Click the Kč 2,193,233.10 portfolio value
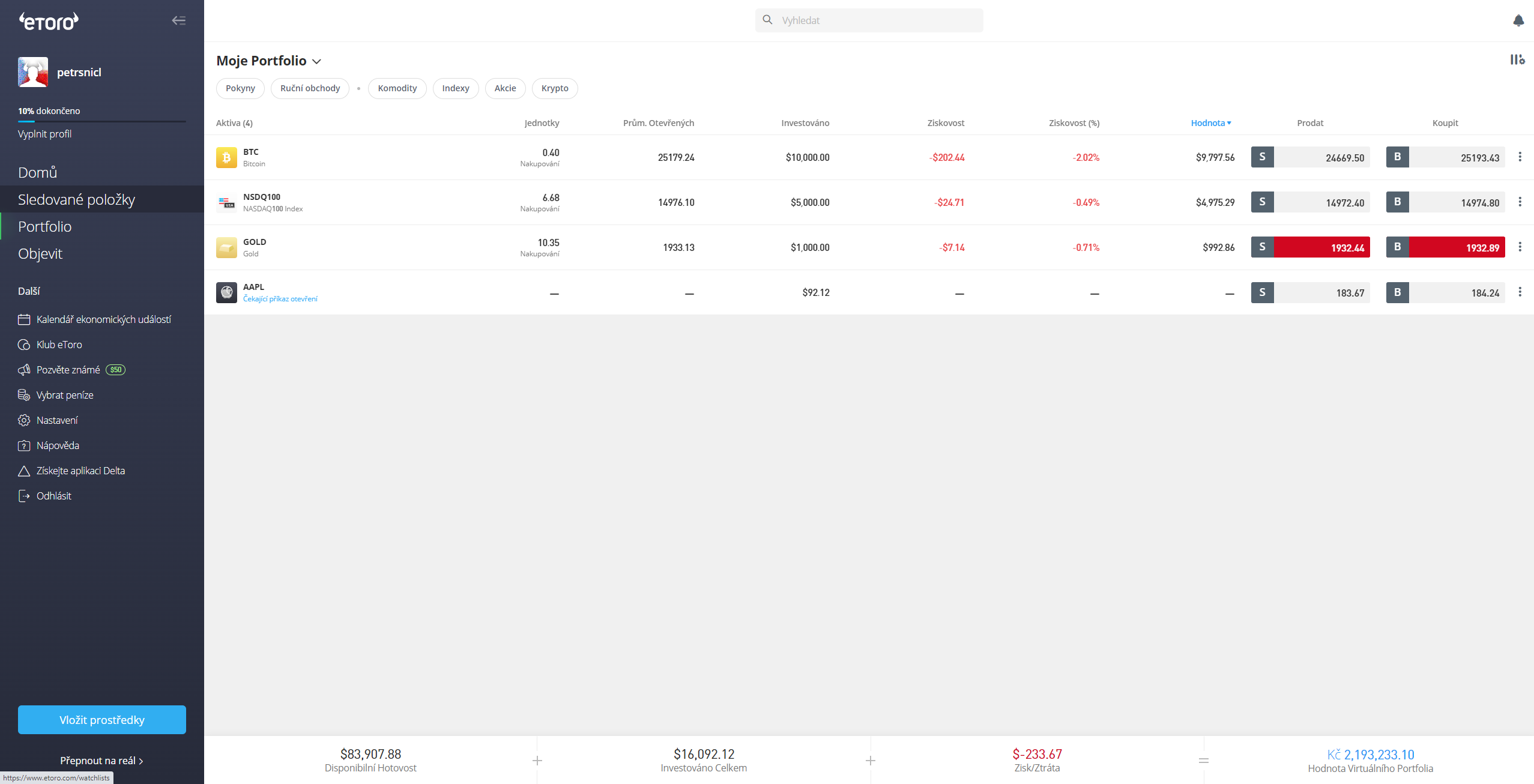This screenshot has width=1534, height=784. point(1371,755)
